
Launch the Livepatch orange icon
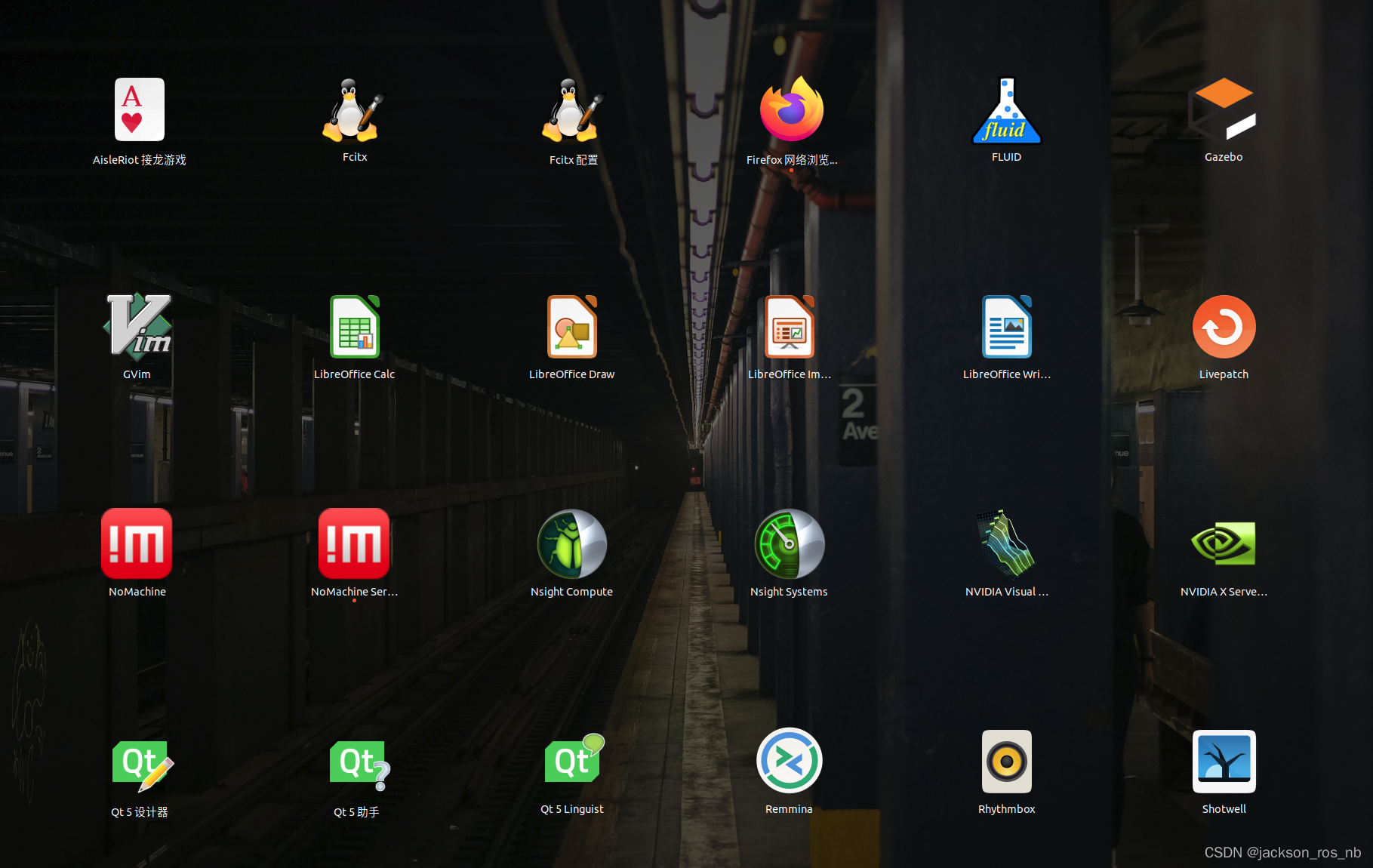tap(1224, 327)
